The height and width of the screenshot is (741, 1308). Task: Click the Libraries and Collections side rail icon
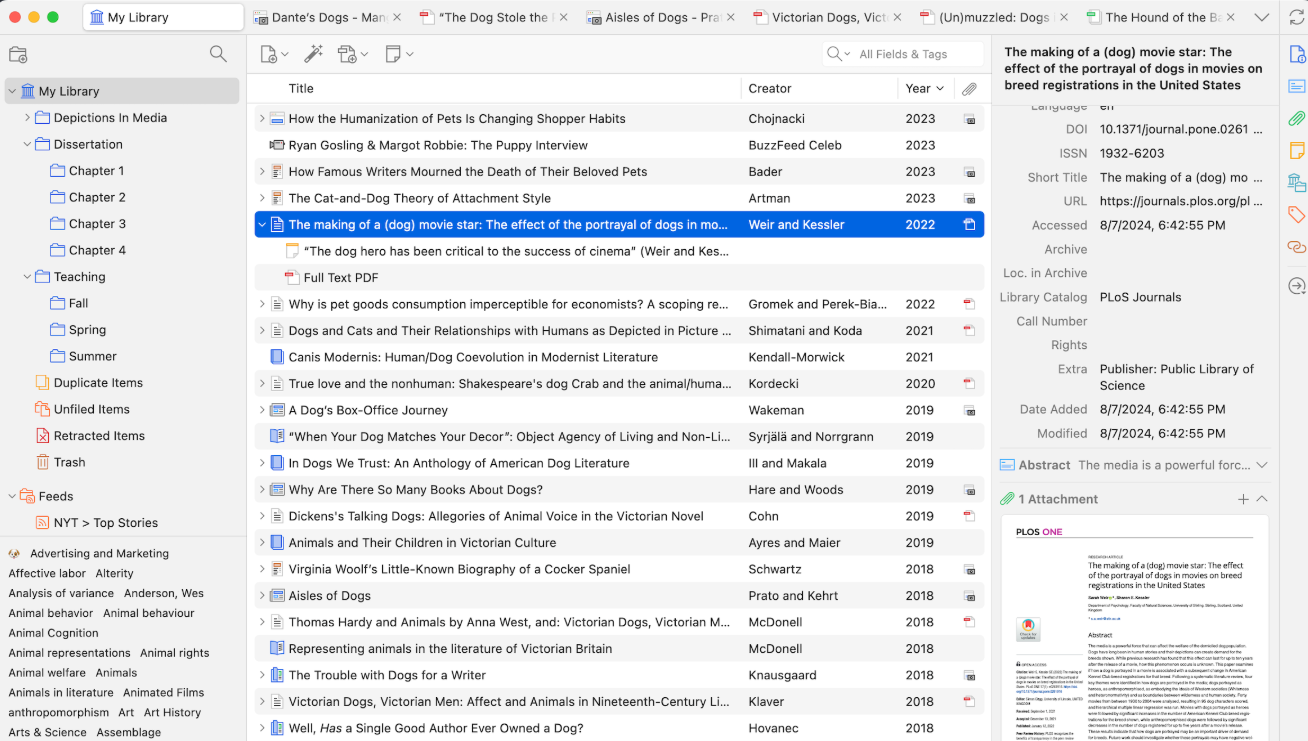click(x=1296, y=182)
